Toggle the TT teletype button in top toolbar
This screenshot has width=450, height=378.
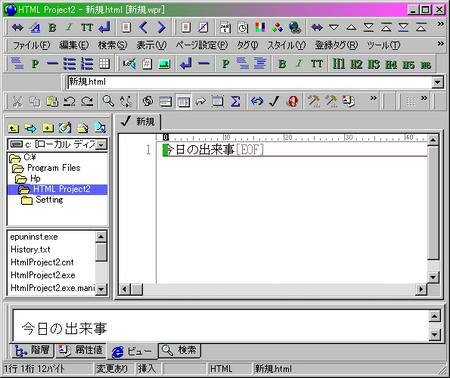pos(87,27)
